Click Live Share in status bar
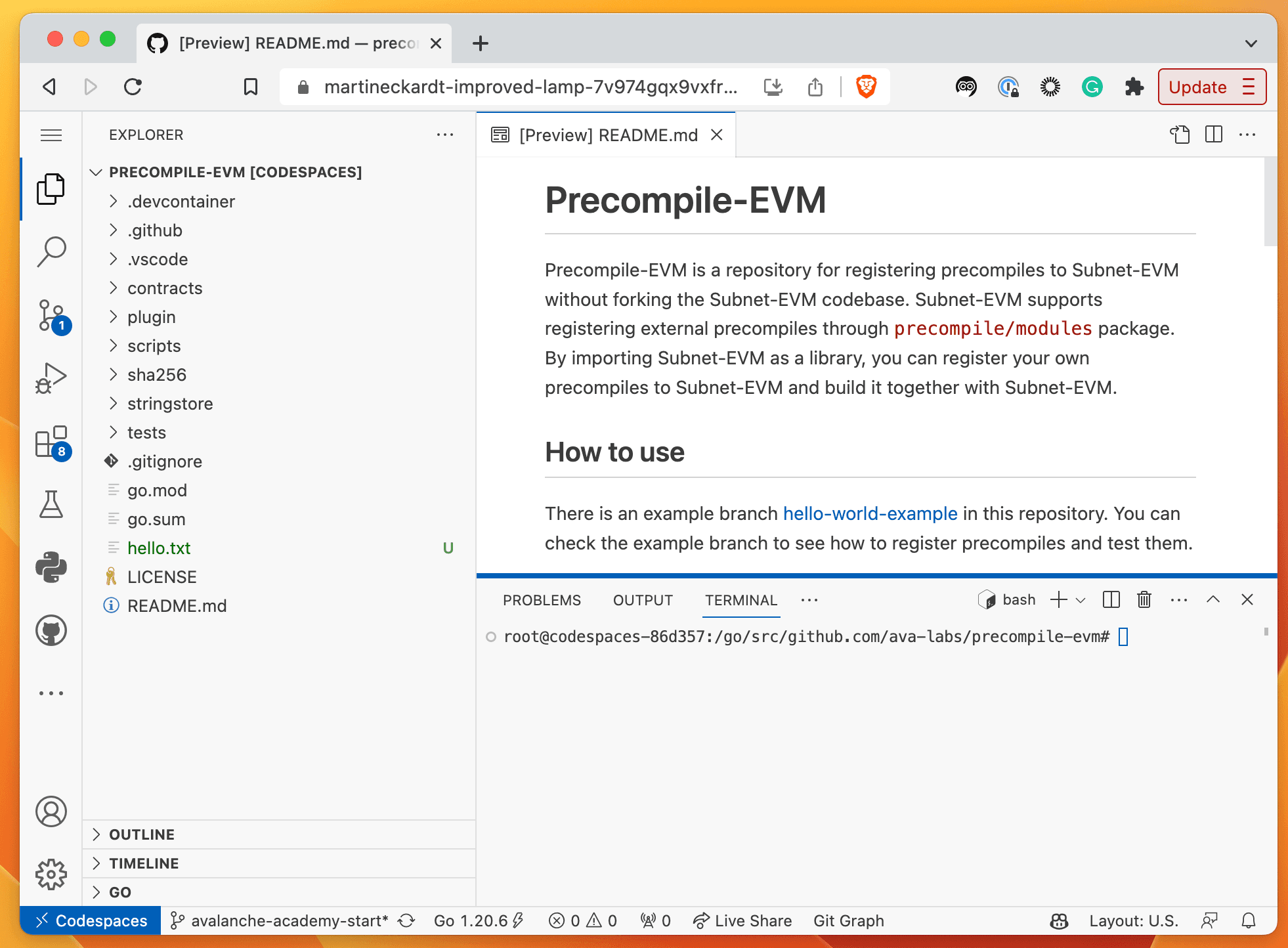 [x=742, y=920]
